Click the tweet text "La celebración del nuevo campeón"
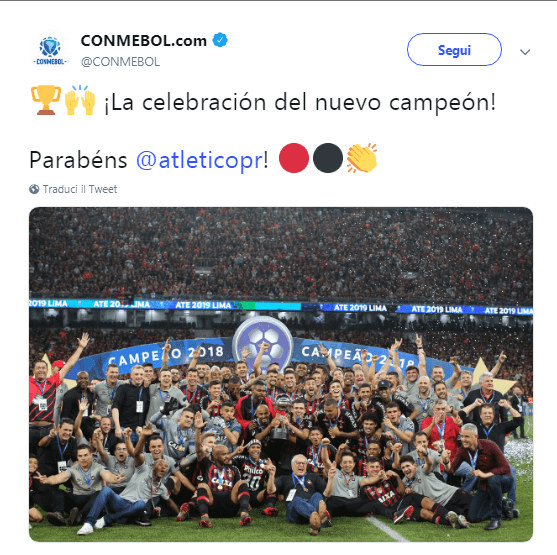This screenshot has height=555, width=557. coord(299,102)
